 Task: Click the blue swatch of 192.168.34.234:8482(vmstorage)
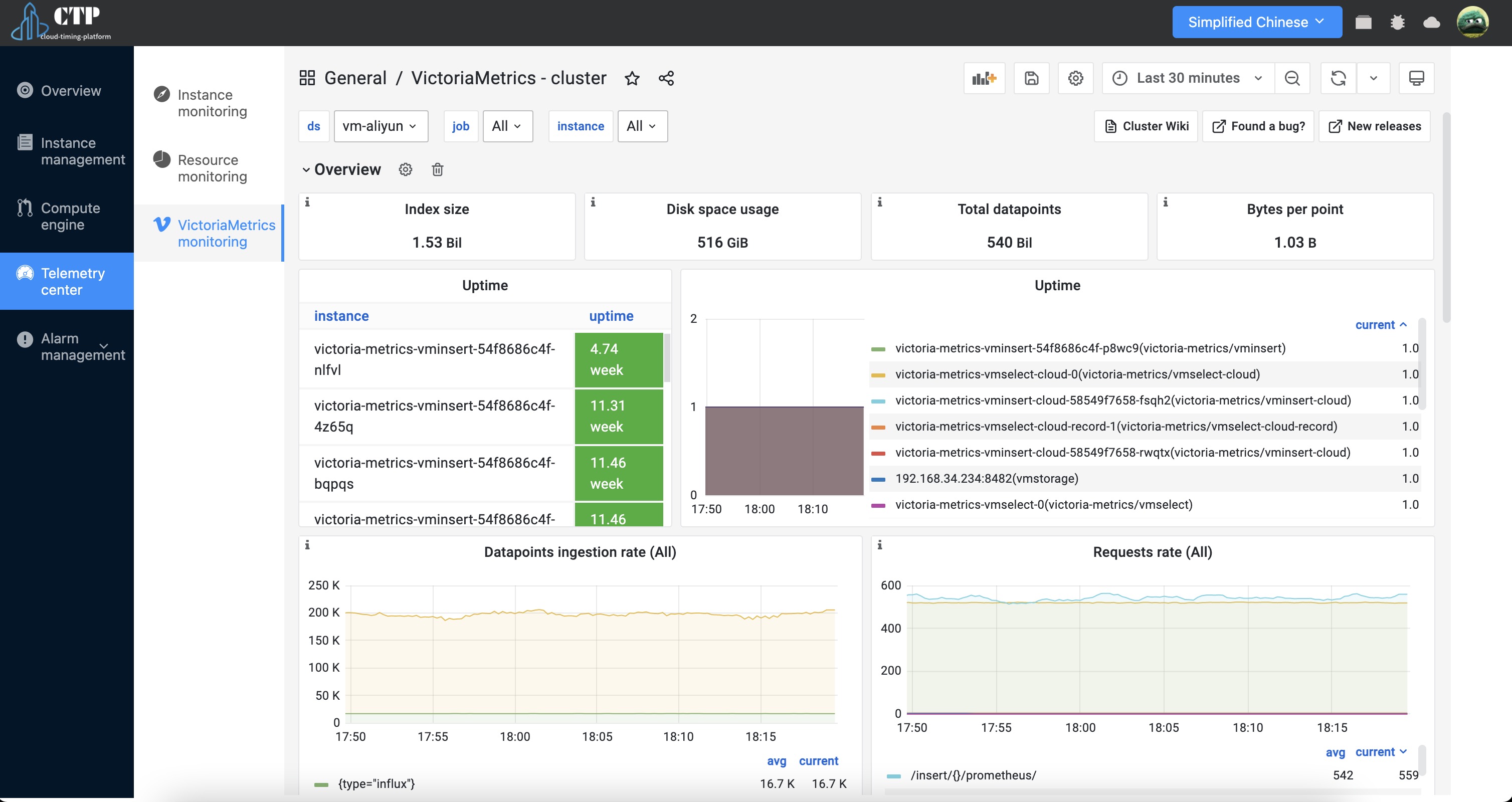878,479
